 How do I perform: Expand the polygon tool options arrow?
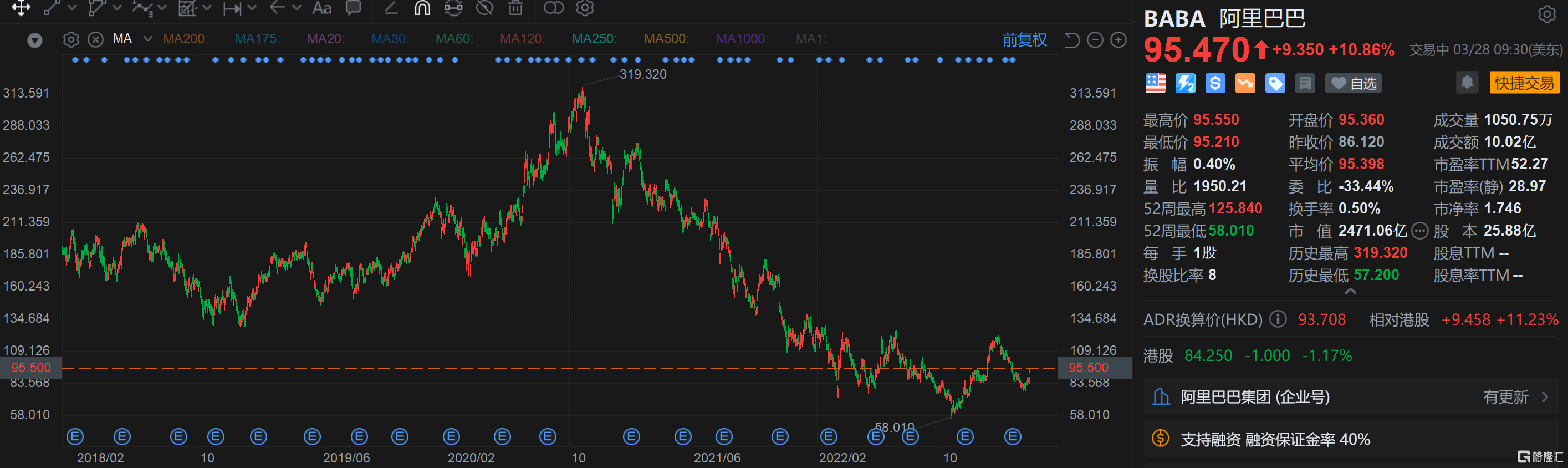click(118, 8)
